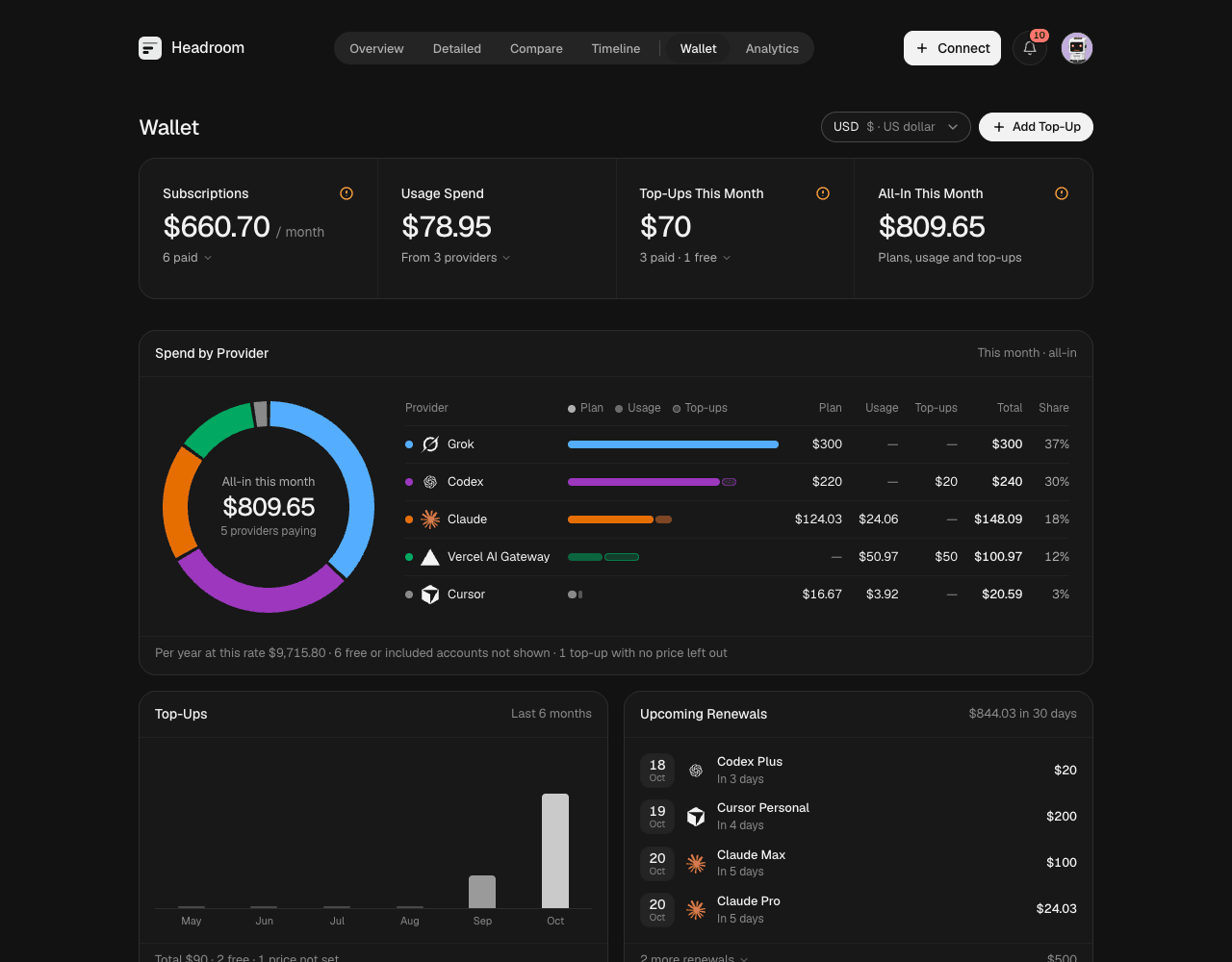Image resolution: width=1232 pixels, height=962 pixels.
Task: Click the Sep bar in Top-Ups chart
Action: point(482,892)
